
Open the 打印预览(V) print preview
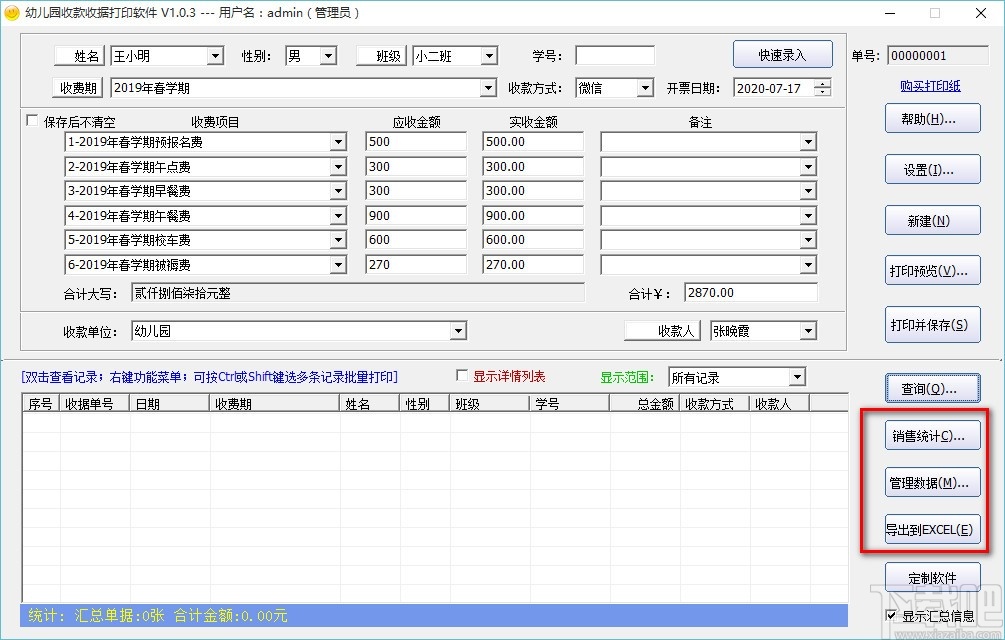931,269
